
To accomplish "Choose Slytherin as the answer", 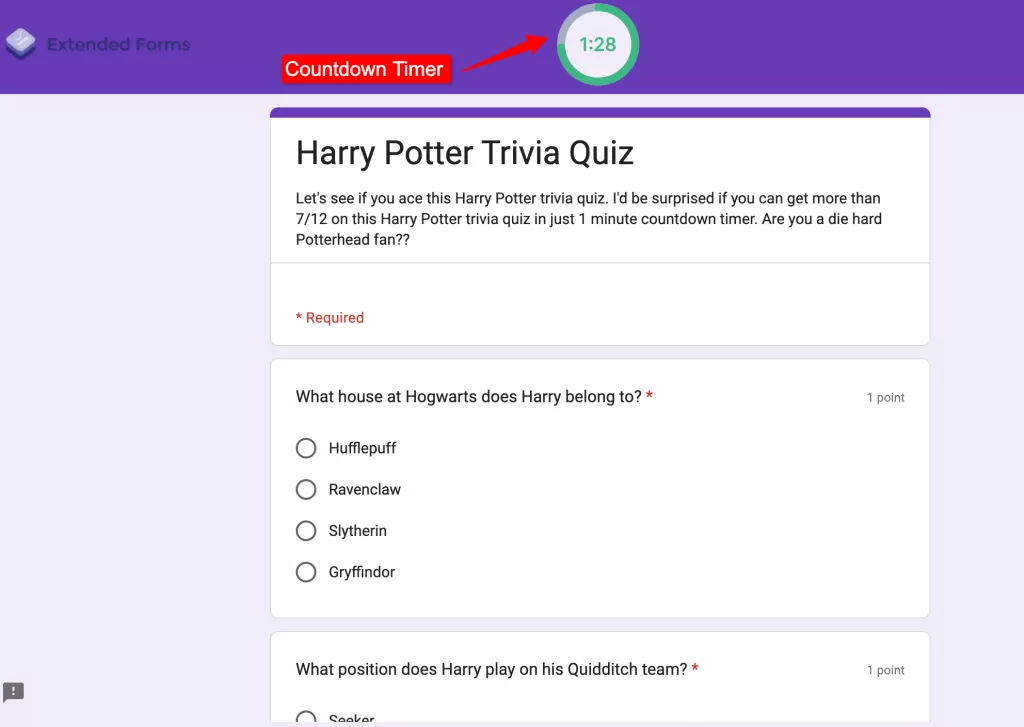I will [306, 531].
